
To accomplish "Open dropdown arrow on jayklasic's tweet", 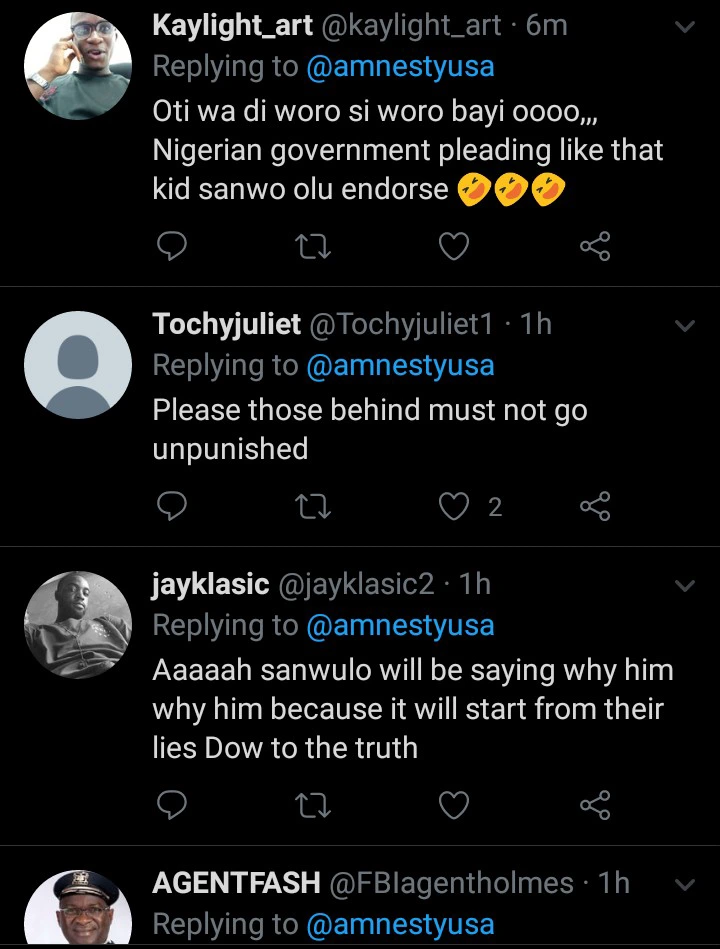I will (x=685, y=586).
